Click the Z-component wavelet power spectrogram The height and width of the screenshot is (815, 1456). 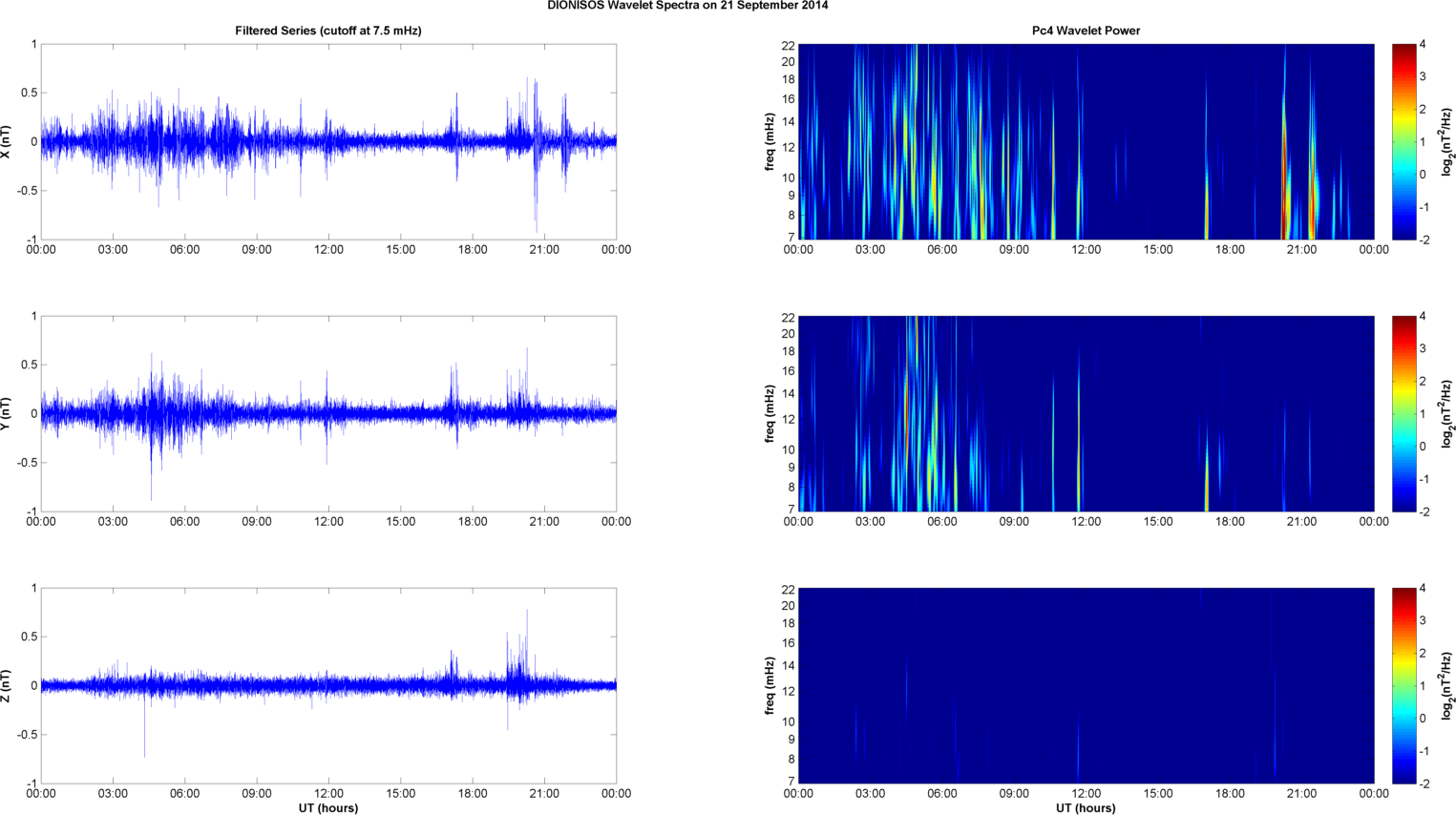click(1086, 686)
